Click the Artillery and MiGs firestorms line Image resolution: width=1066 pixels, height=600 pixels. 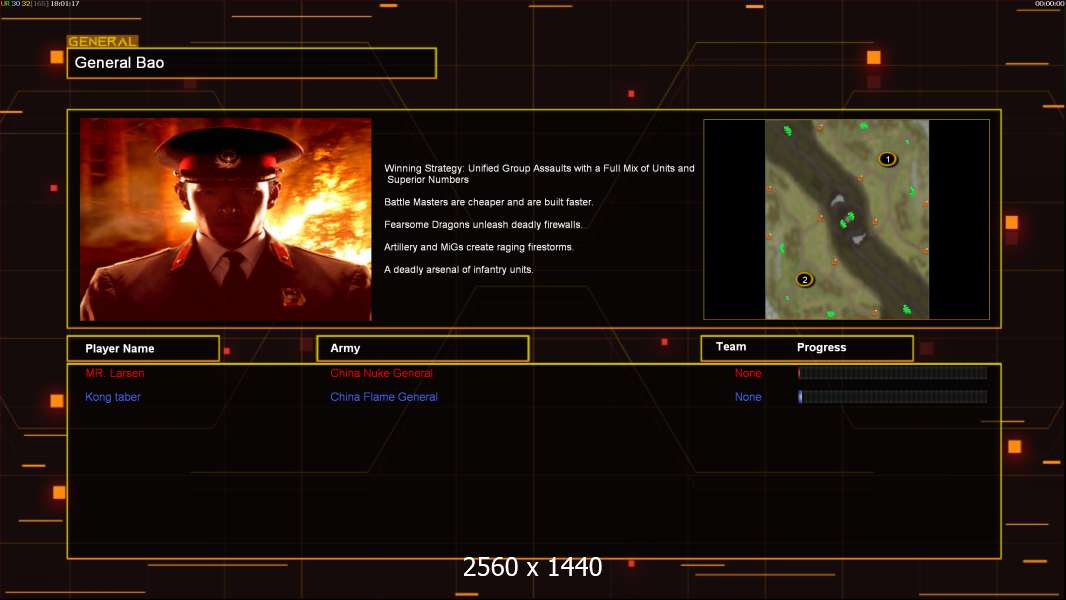tap(479, 247)
